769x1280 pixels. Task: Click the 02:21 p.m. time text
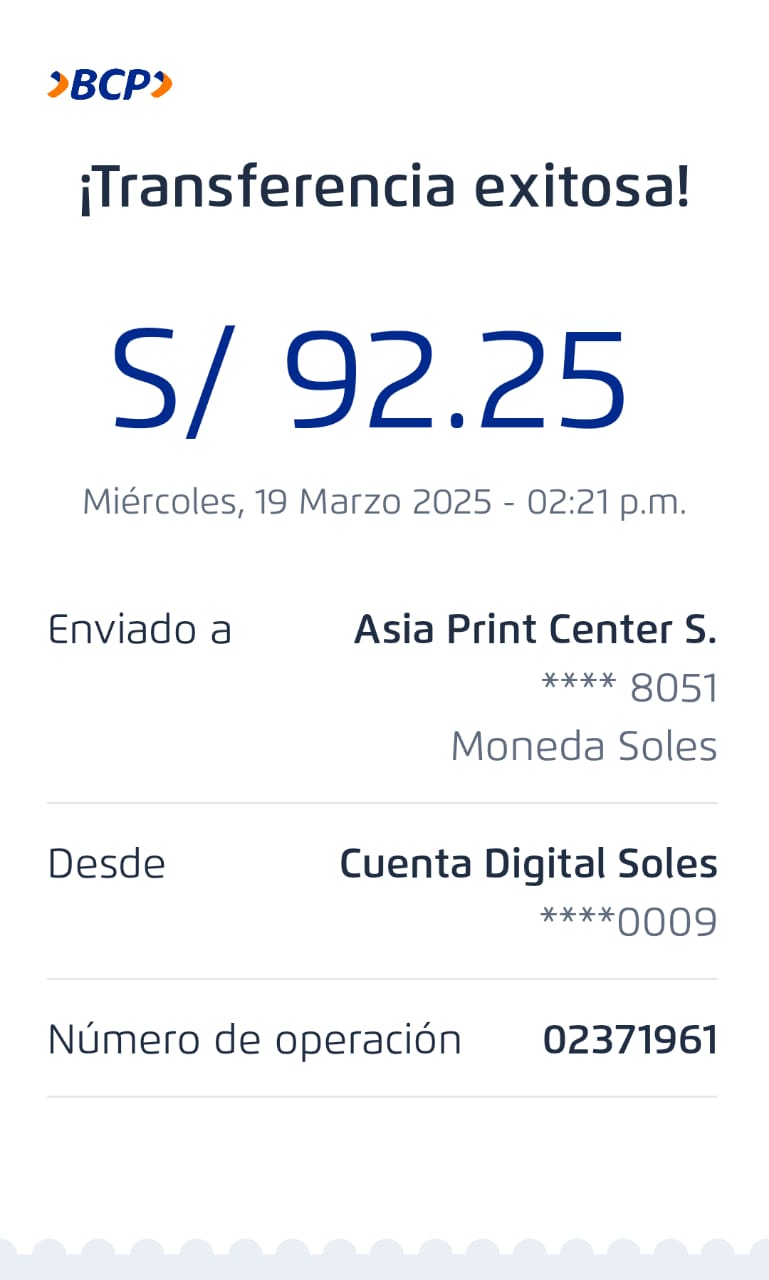606,501
